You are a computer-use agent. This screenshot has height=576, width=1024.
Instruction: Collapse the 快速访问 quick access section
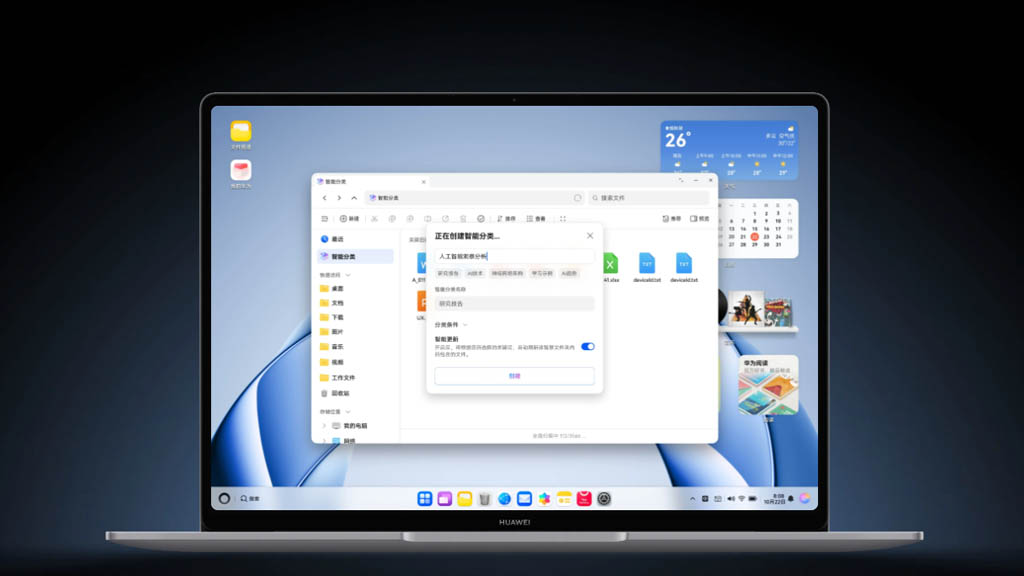(x=348, y=274)
